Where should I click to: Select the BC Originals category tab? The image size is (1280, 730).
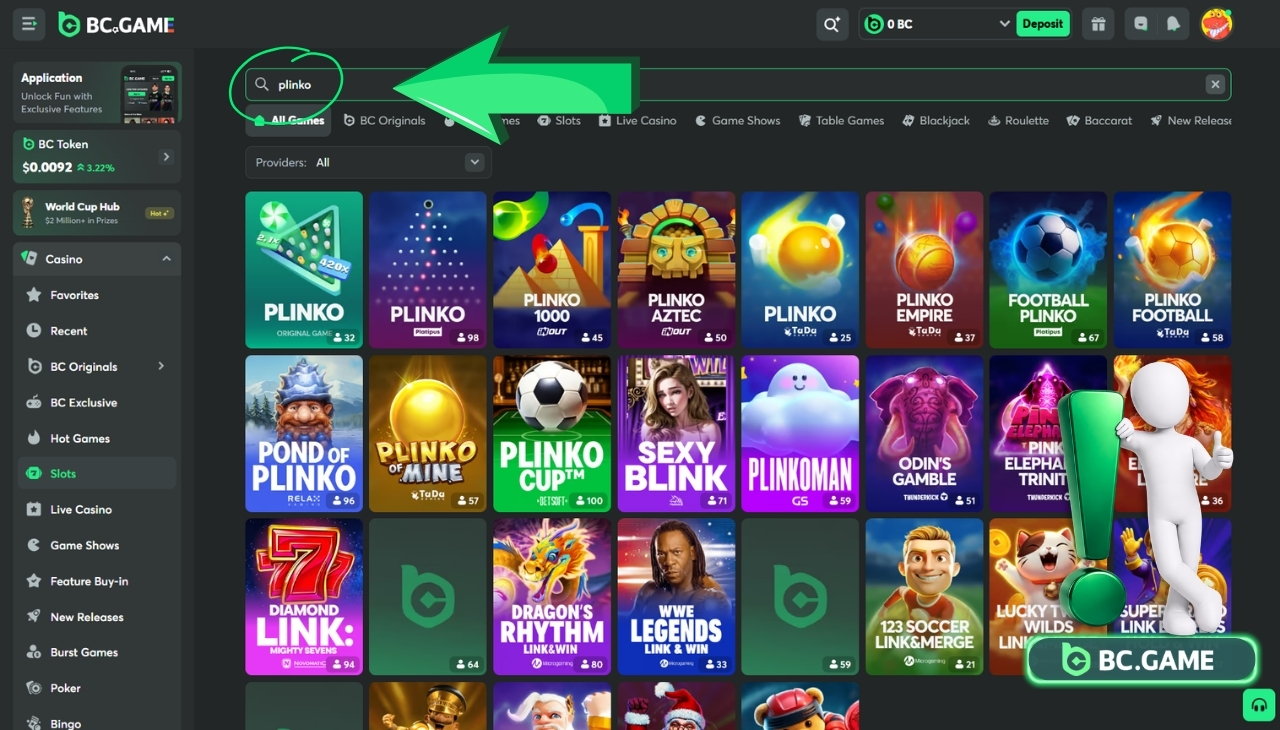[x=384, y=121]
